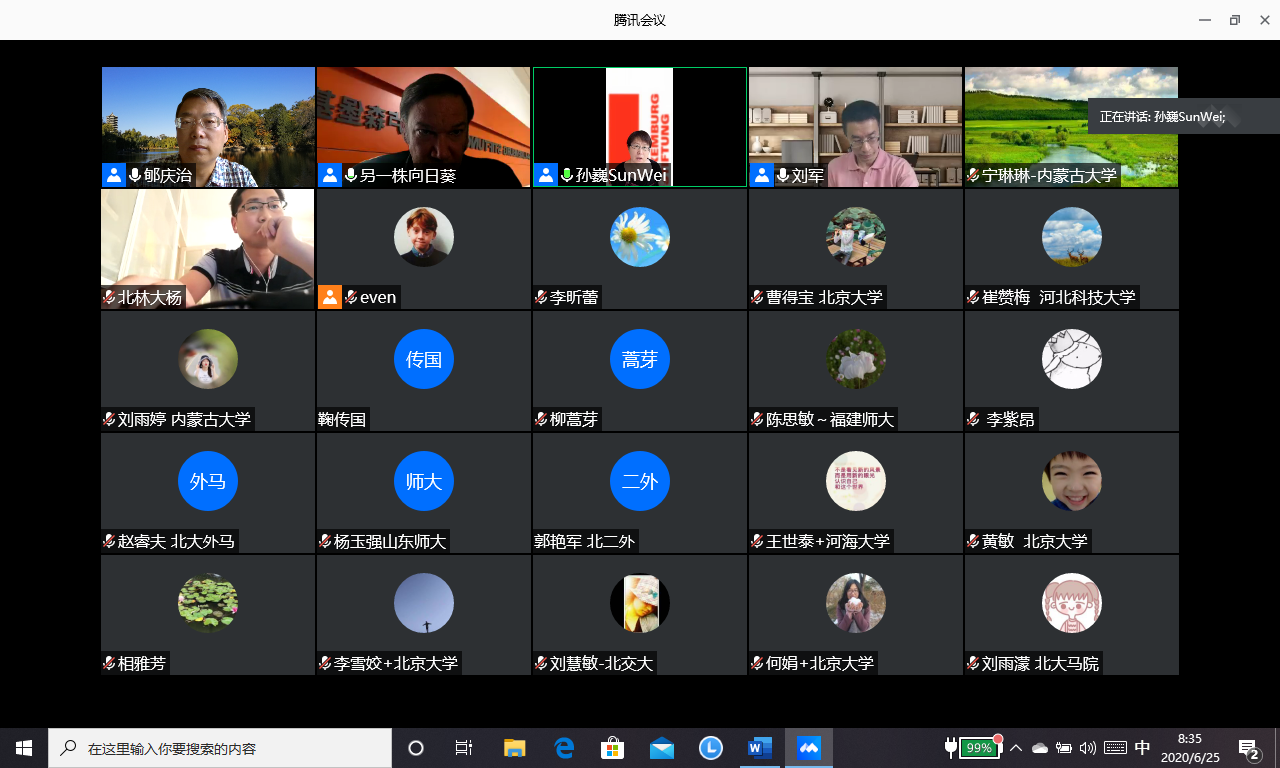The width and height of the screenshot is (1280, 768).
Task: Open the Mail app in the taskbar
Action: 662,748
